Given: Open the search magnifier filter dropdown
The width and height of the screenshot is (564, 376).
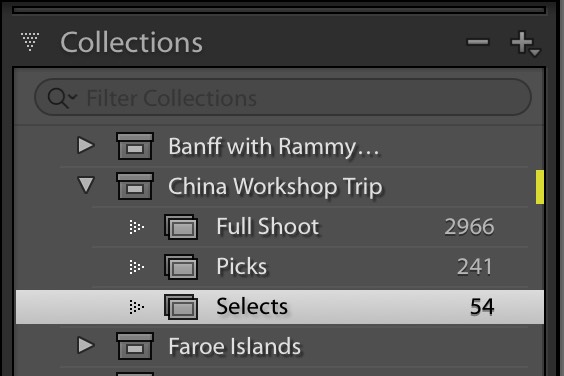Looking at the screenshot, I should [62, 98].
